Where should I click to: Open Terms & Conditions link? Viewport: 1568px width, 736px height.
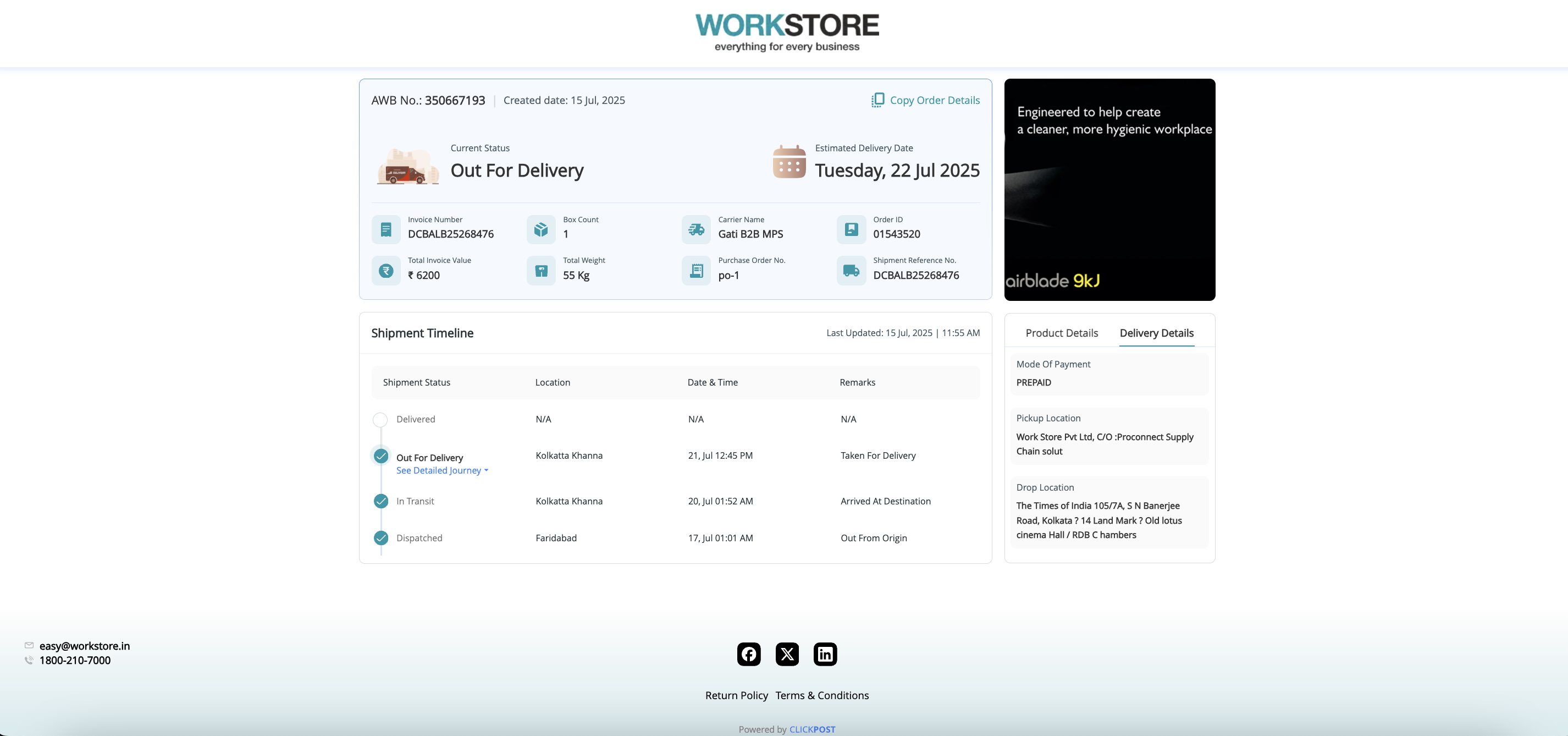(x=822, y=695)
